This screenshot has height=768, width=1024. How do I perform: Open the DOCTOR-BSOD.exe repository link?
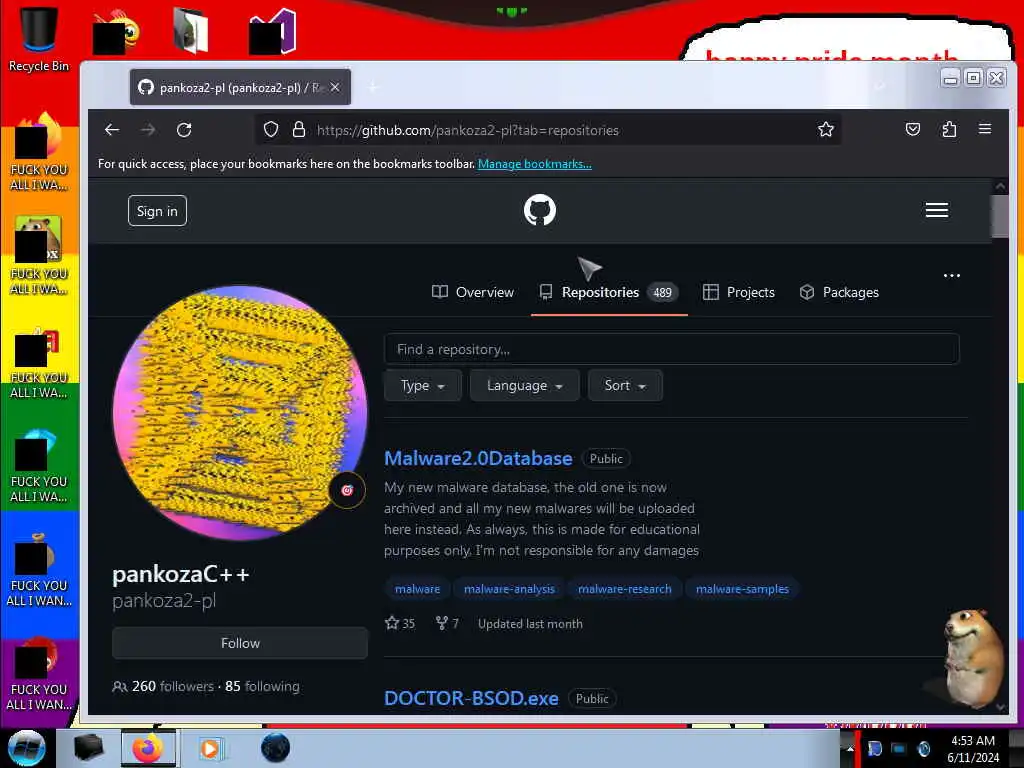(471, 698)
